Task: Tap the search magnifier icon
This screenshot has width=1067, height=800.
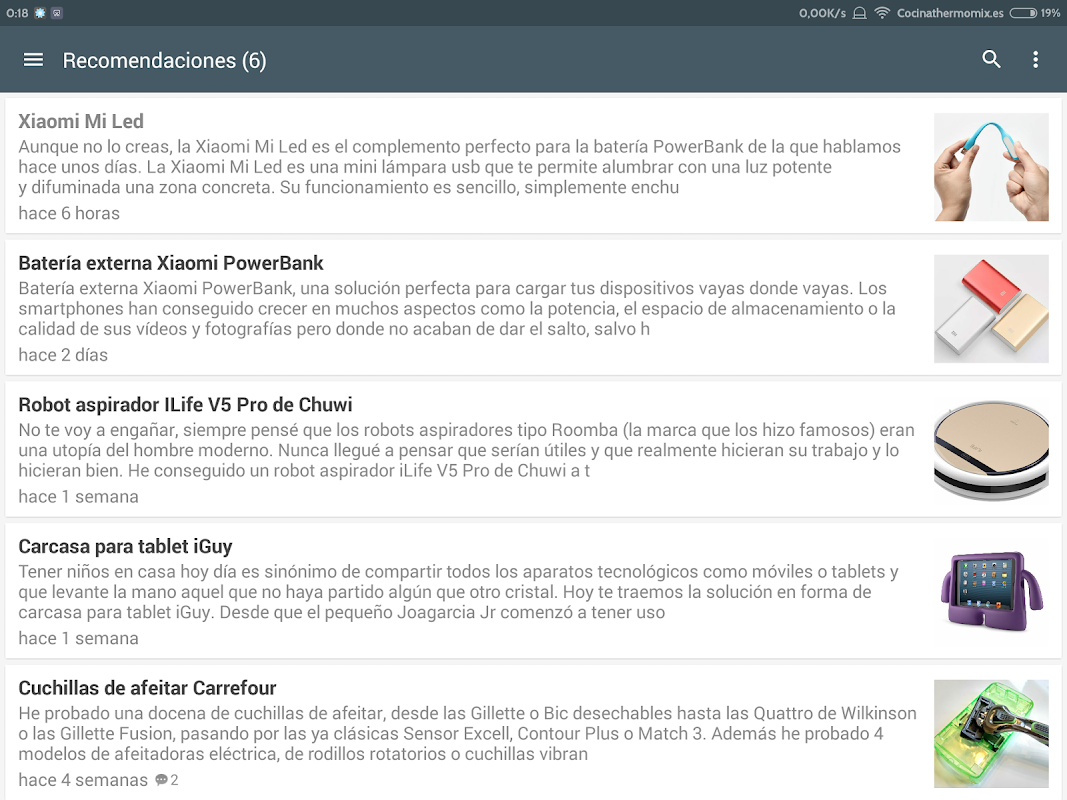Action: (x=991, y=59)
